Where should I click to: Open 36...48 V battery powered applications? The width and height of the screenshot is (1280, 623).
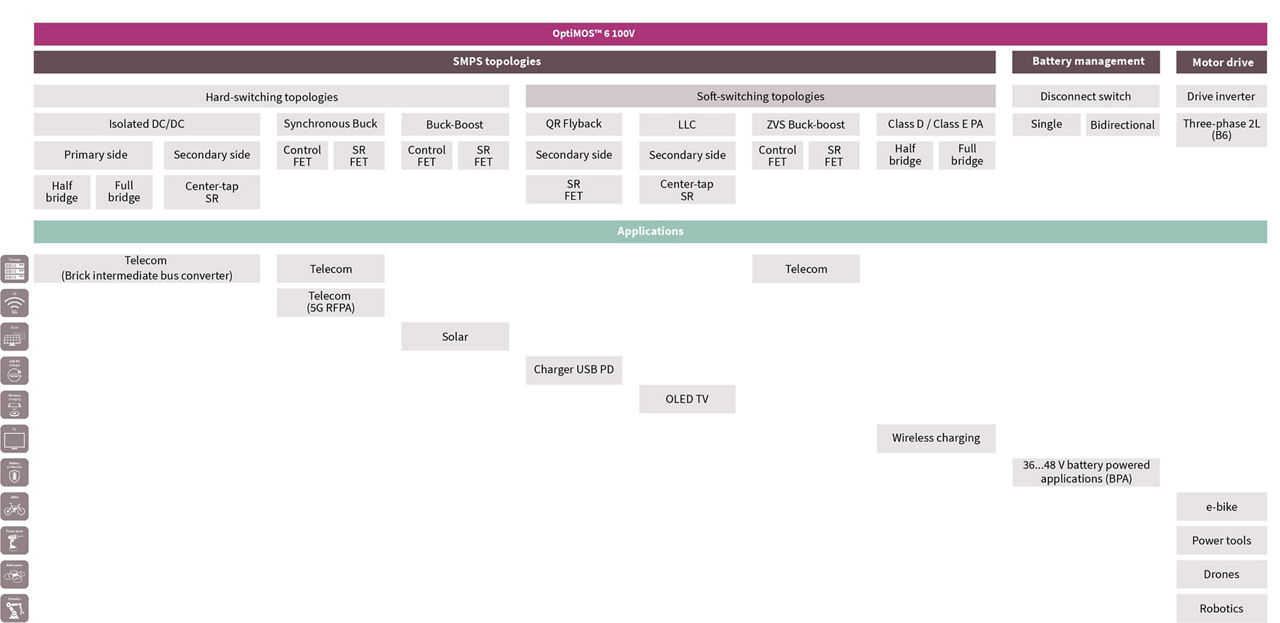point(1086,472)
